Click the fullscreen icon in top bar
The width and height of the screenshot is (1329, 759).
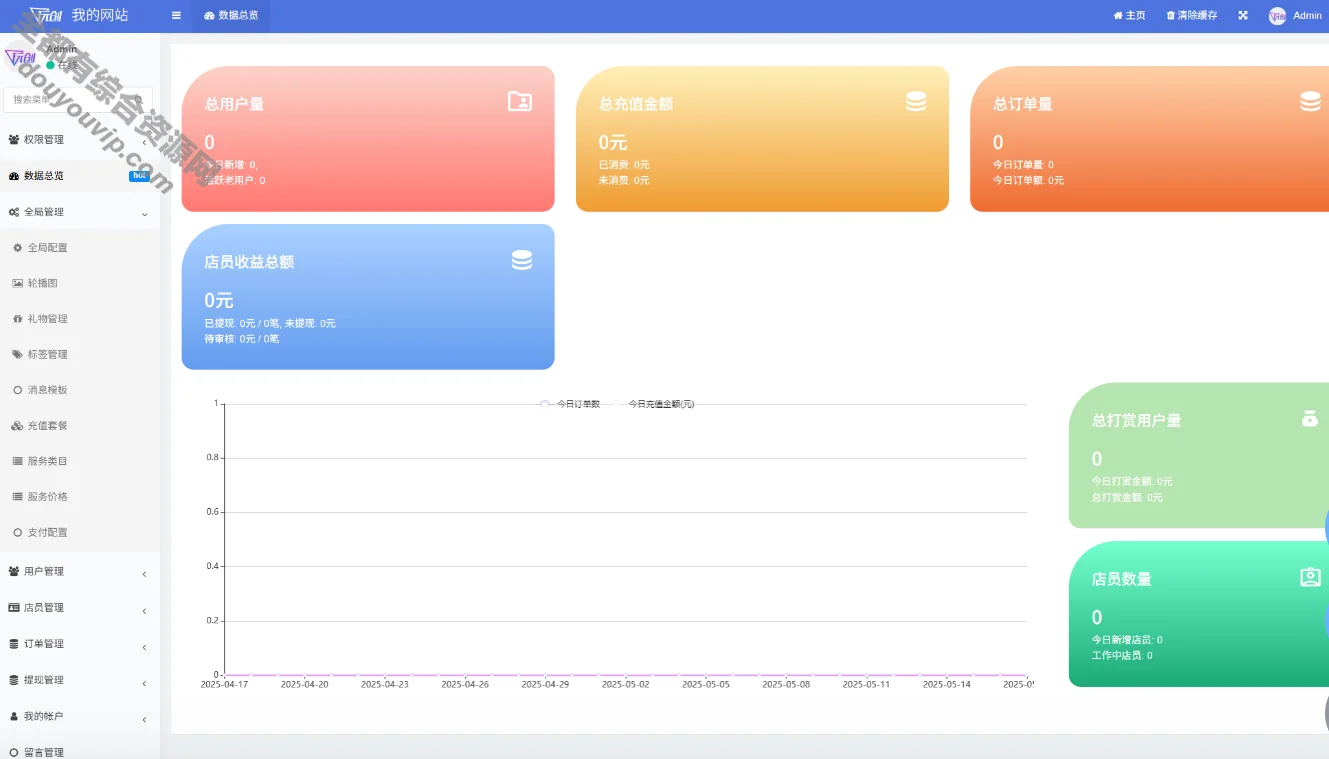tap(1243, 16)
